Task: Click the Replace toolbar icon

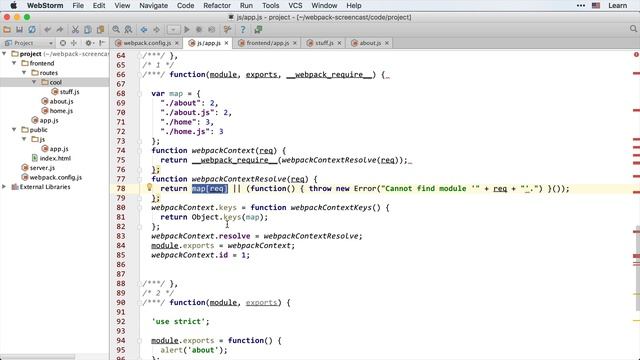Action: (129, 29)
